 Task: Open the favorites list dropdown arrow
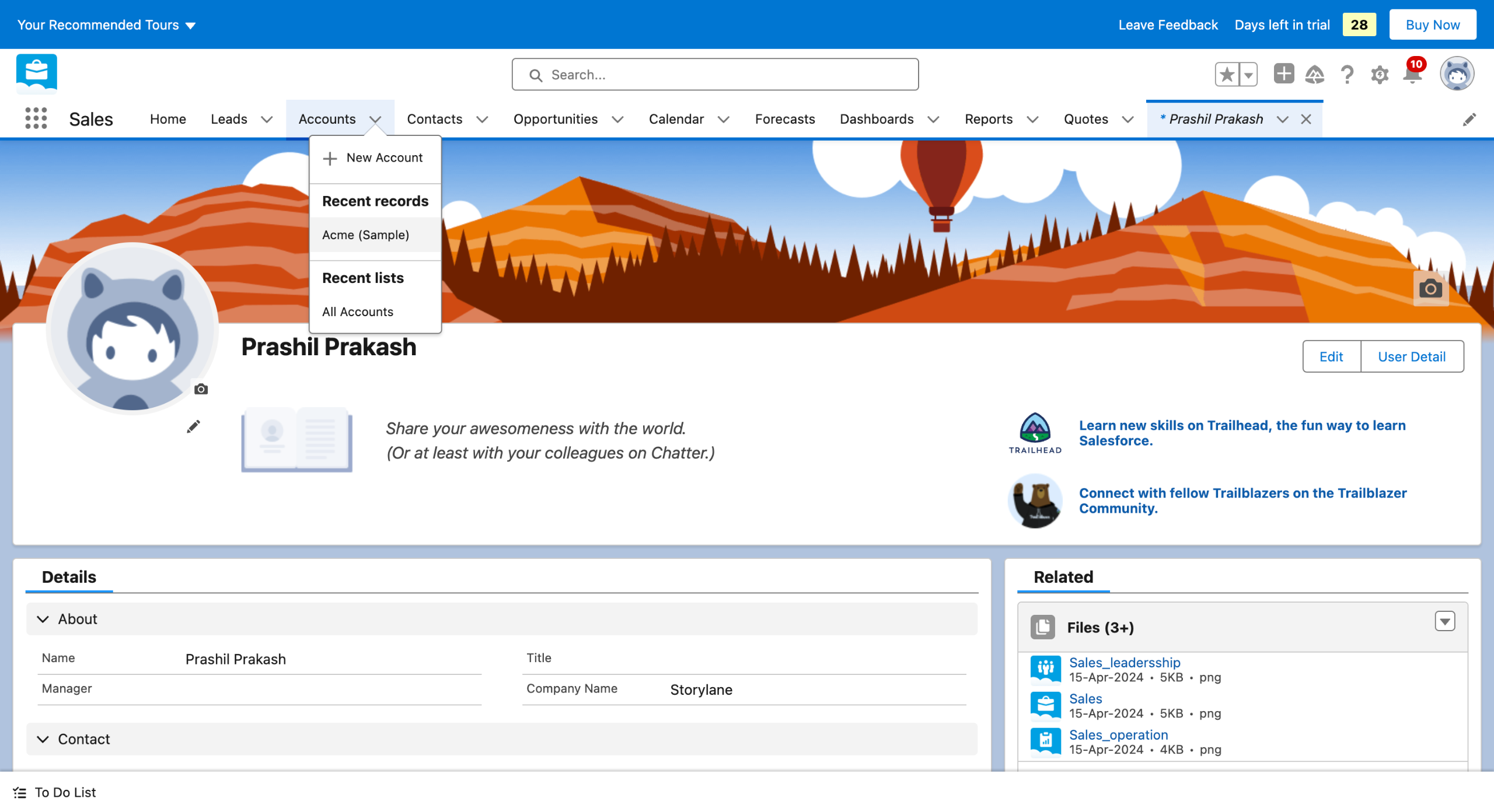coord(1248,74)
